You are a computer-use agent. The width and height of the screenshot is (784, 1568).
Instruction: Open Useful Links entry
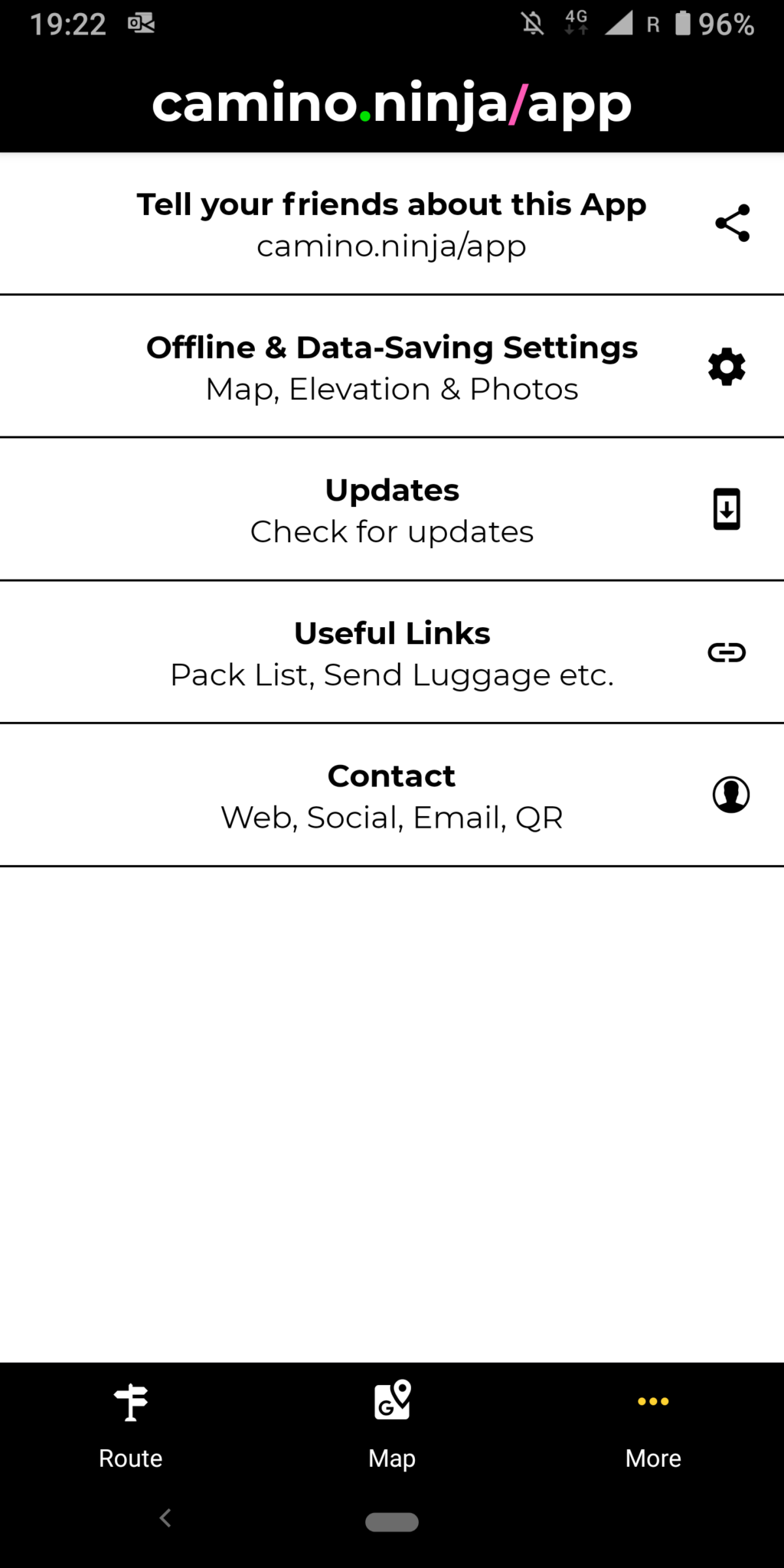click(391, 652)
